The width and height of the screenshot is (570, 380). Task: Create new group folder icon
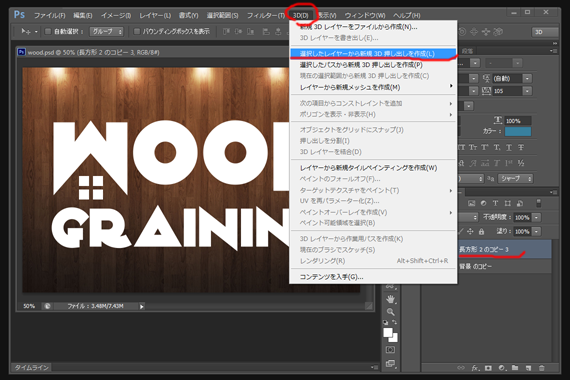(x=515, y=368)
